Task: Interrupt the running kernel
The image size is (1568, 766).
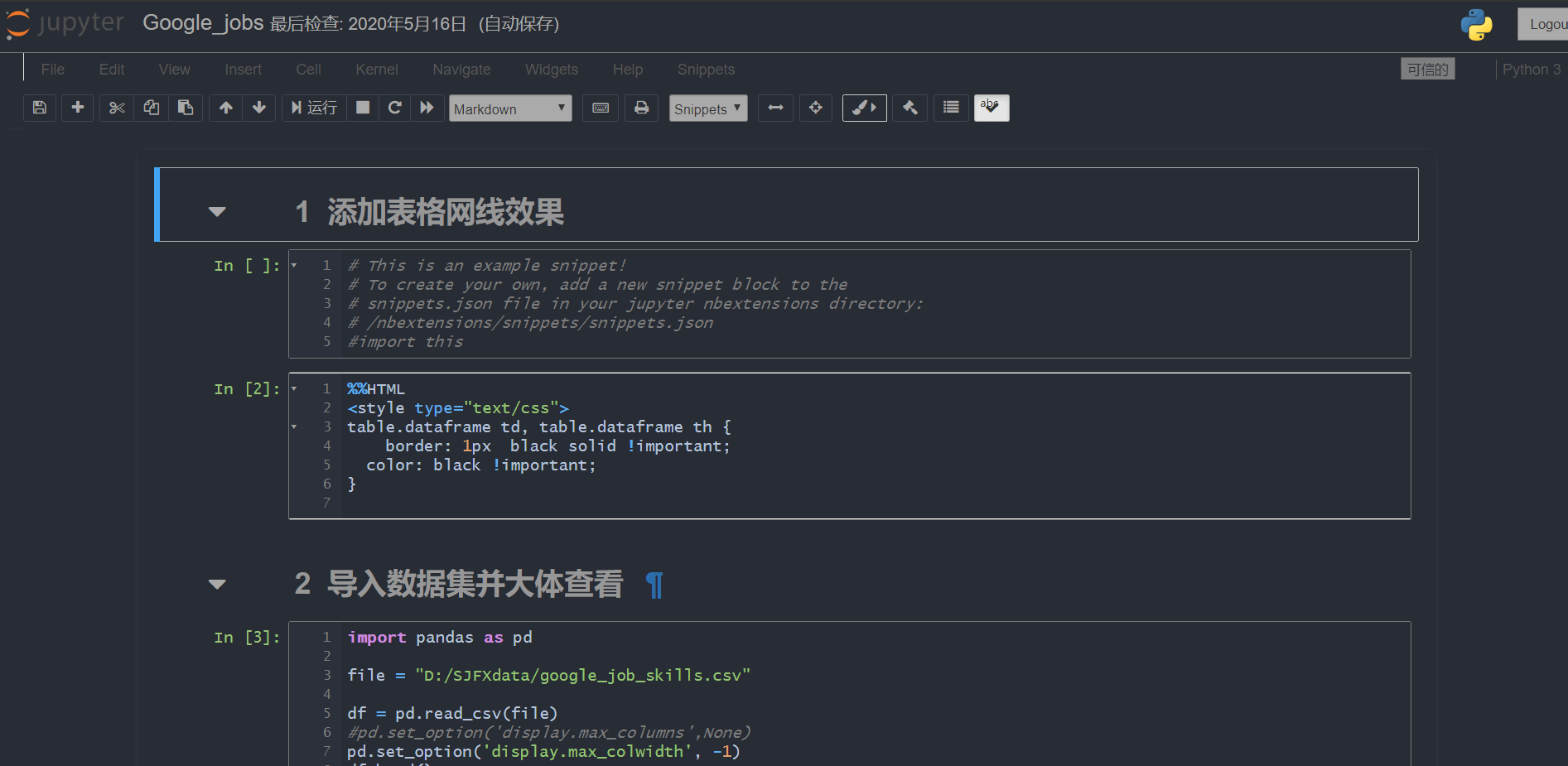Action: point(362,108)
